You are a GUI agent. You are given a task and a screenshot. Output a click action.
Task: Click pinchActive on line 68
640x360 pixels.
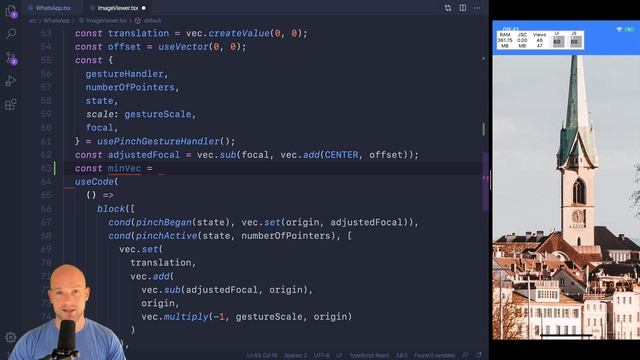tap(166, 236)
